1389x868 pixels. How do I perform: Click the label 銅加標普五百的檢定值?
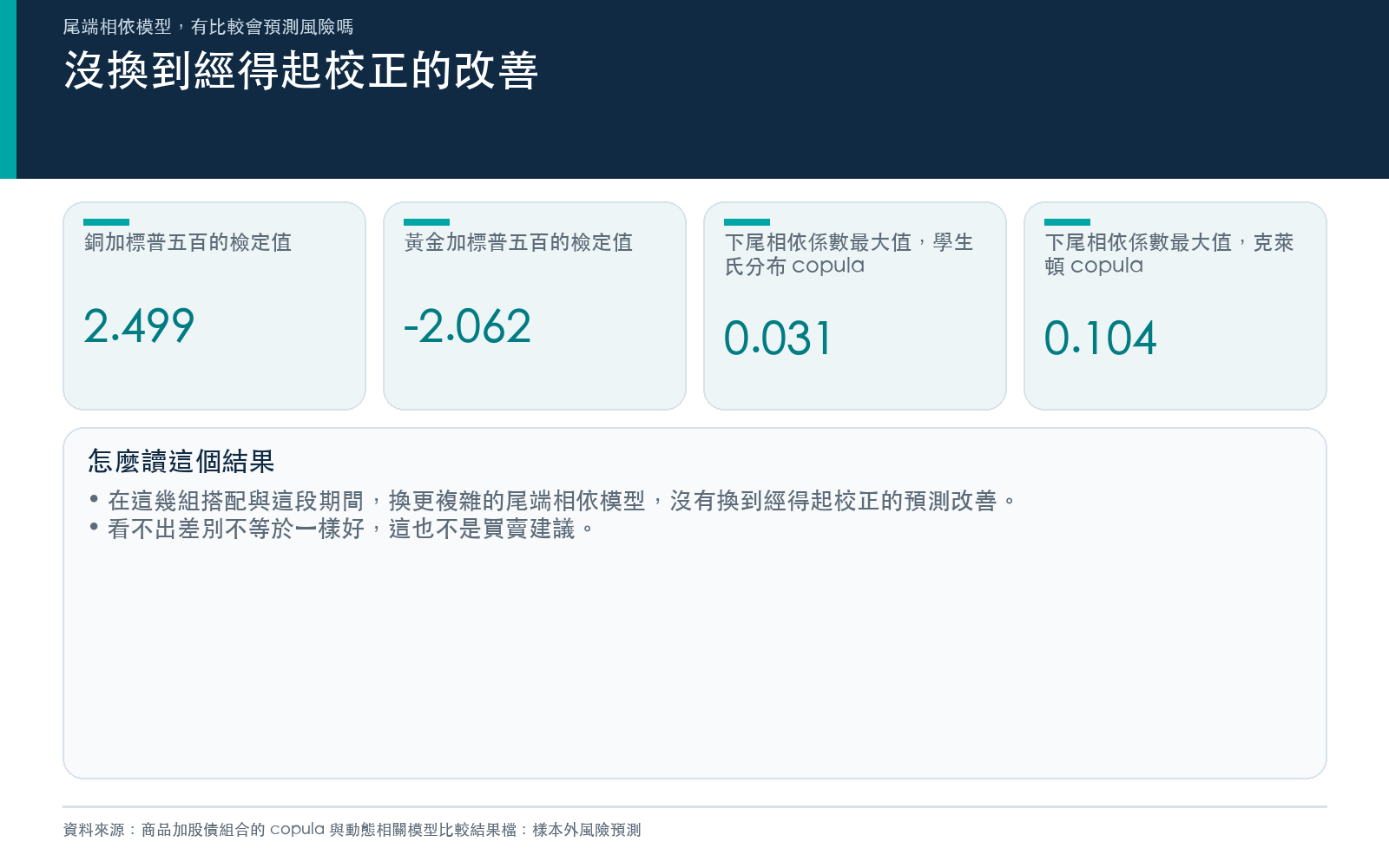tap(188, 242)
